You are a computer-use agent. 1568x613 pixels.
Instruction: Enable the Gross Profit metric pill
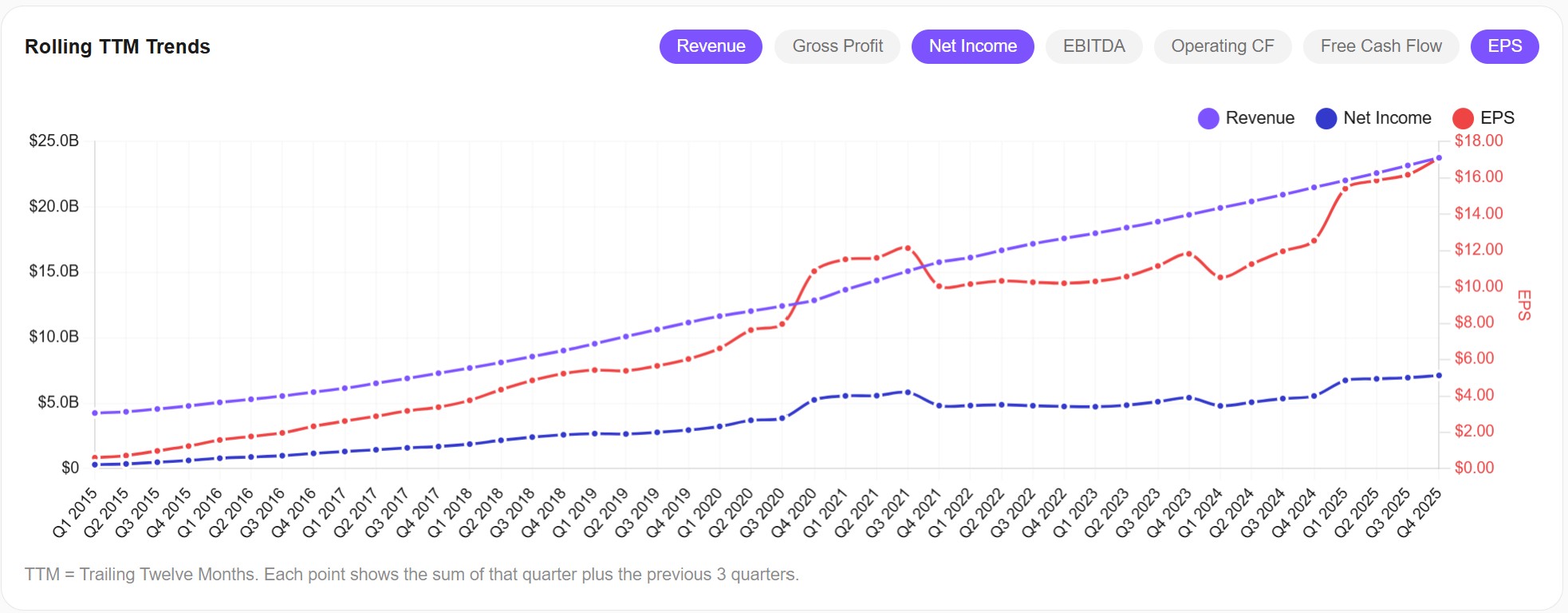[x=837, y=45]
